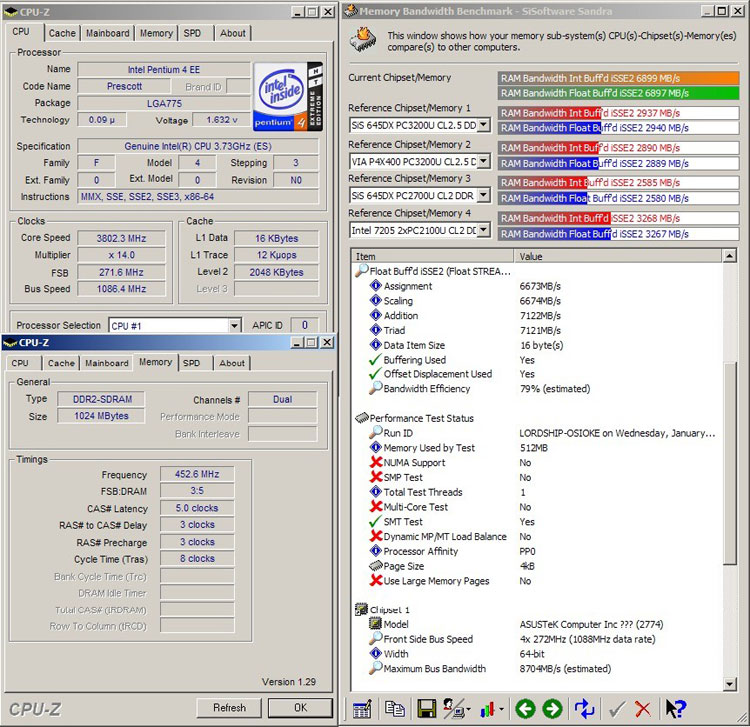Open Cache tab in bottom CPU-Z window
Viewport: 750px width, 727px height.
click(x=61, y=363)
